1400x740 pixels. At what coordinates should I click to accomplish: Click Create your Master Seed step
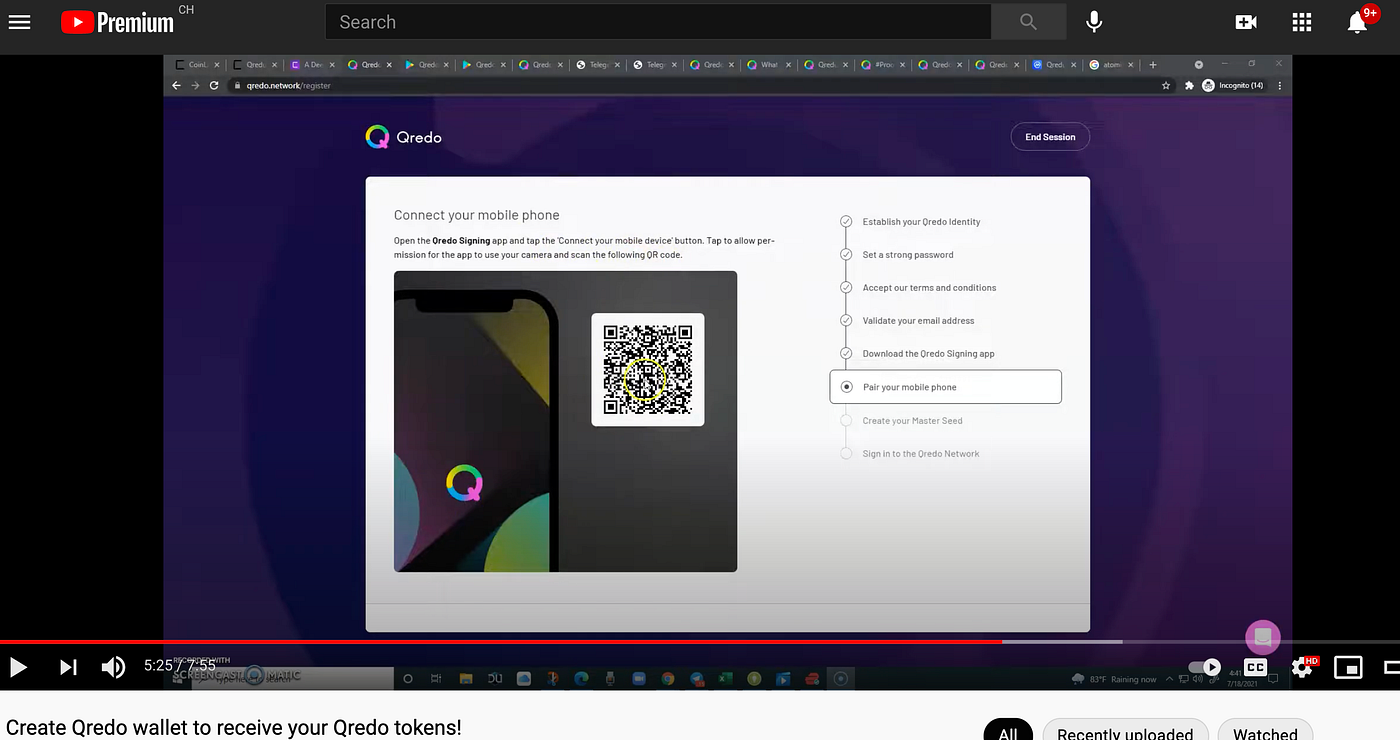pos(912,421)
